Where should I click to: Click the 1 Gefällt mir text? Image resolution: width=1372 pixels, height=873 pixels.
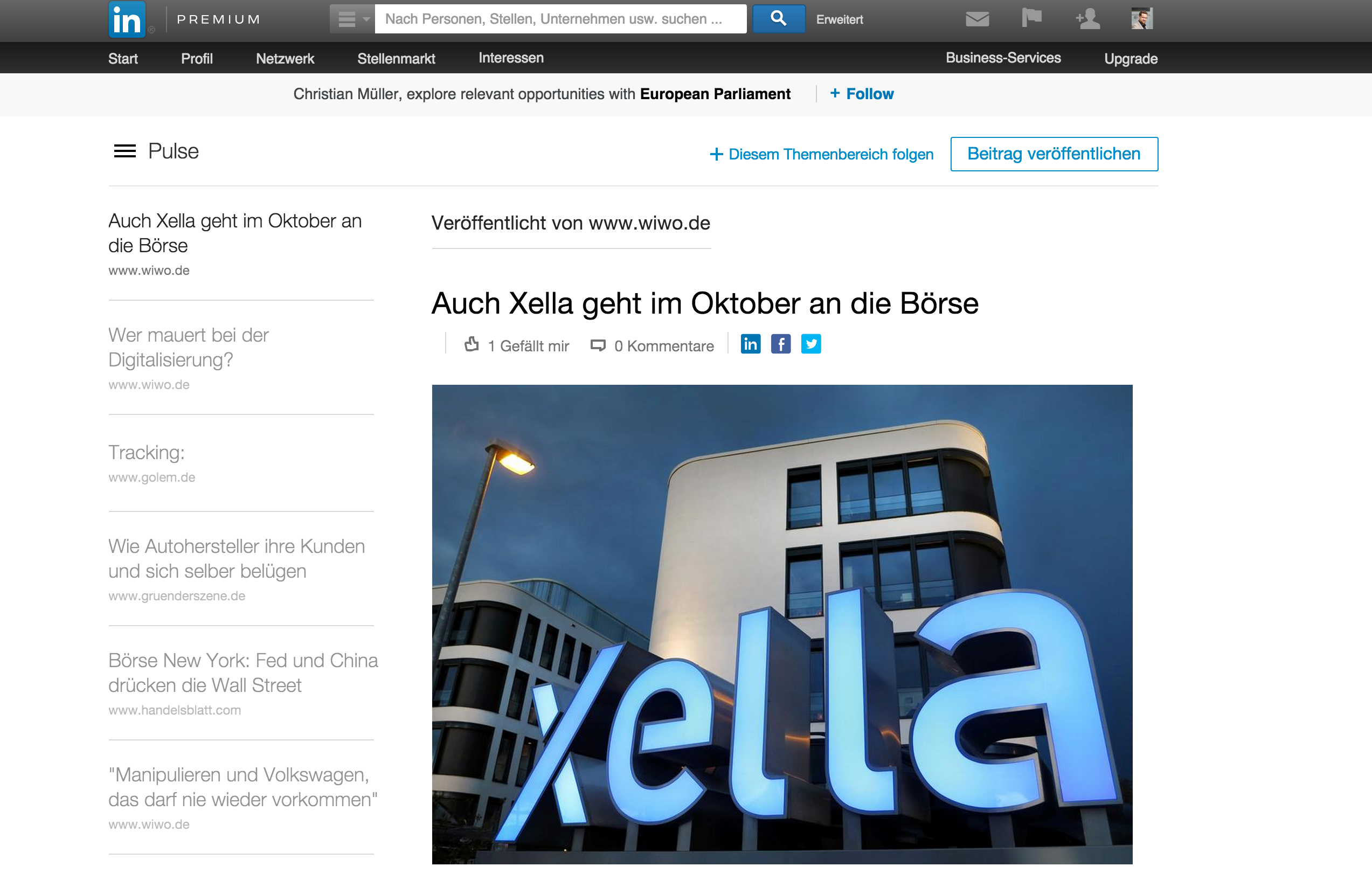pos(528,346)
